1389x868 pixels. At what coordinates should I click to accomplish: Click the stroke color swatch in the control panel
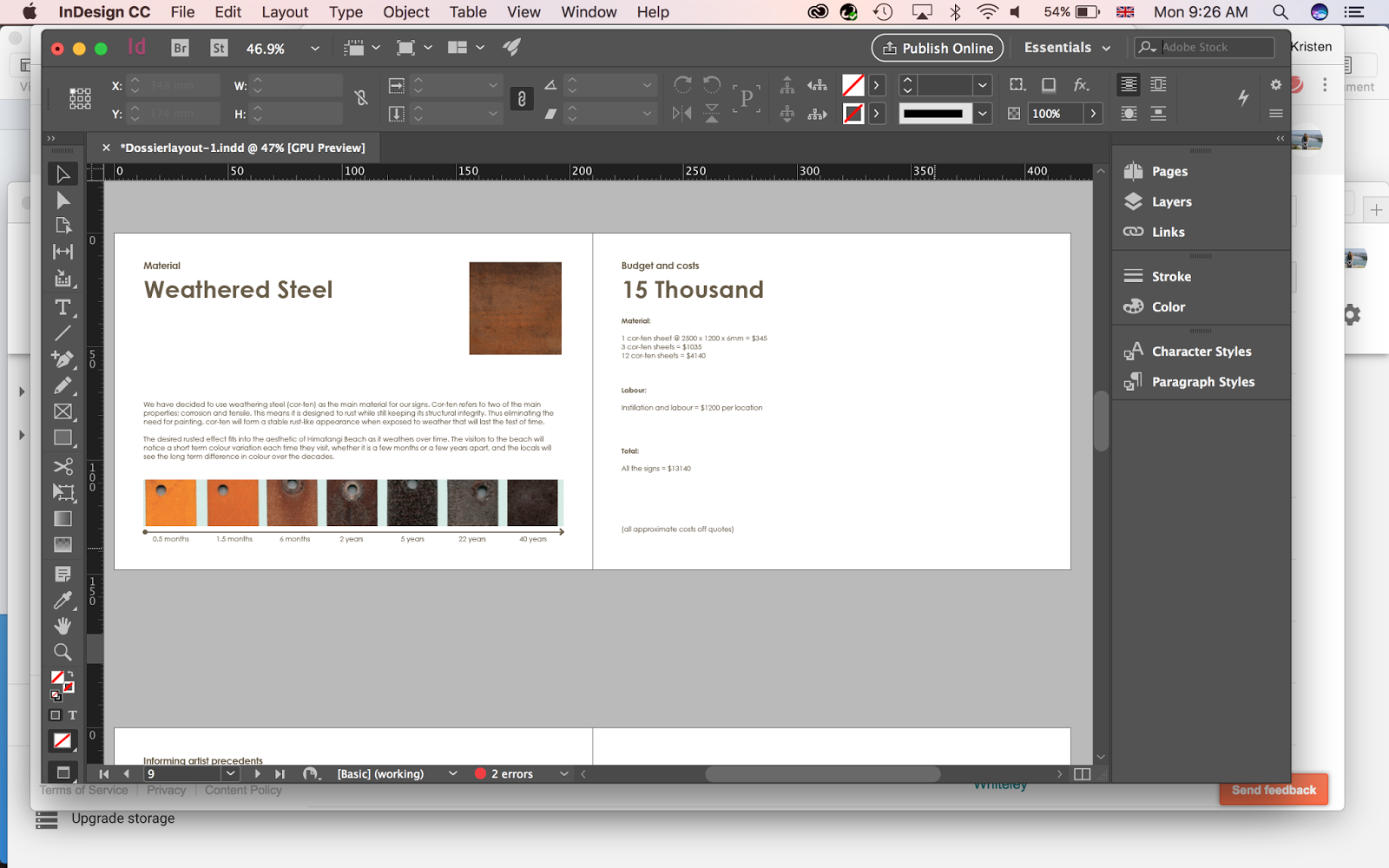(855, 113)
